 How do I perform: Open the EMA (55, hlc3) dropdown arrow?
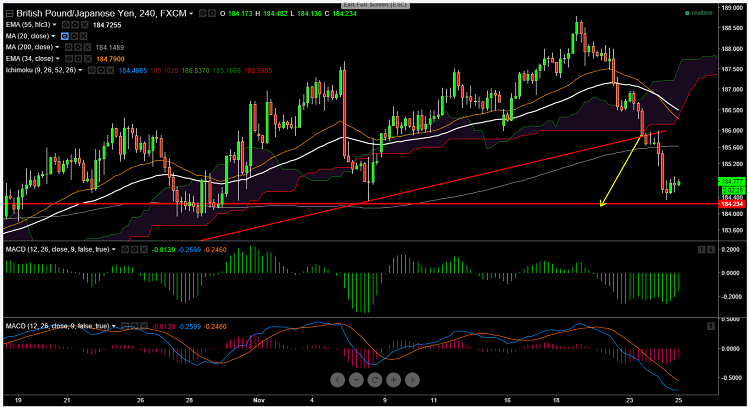coord(54,25)
